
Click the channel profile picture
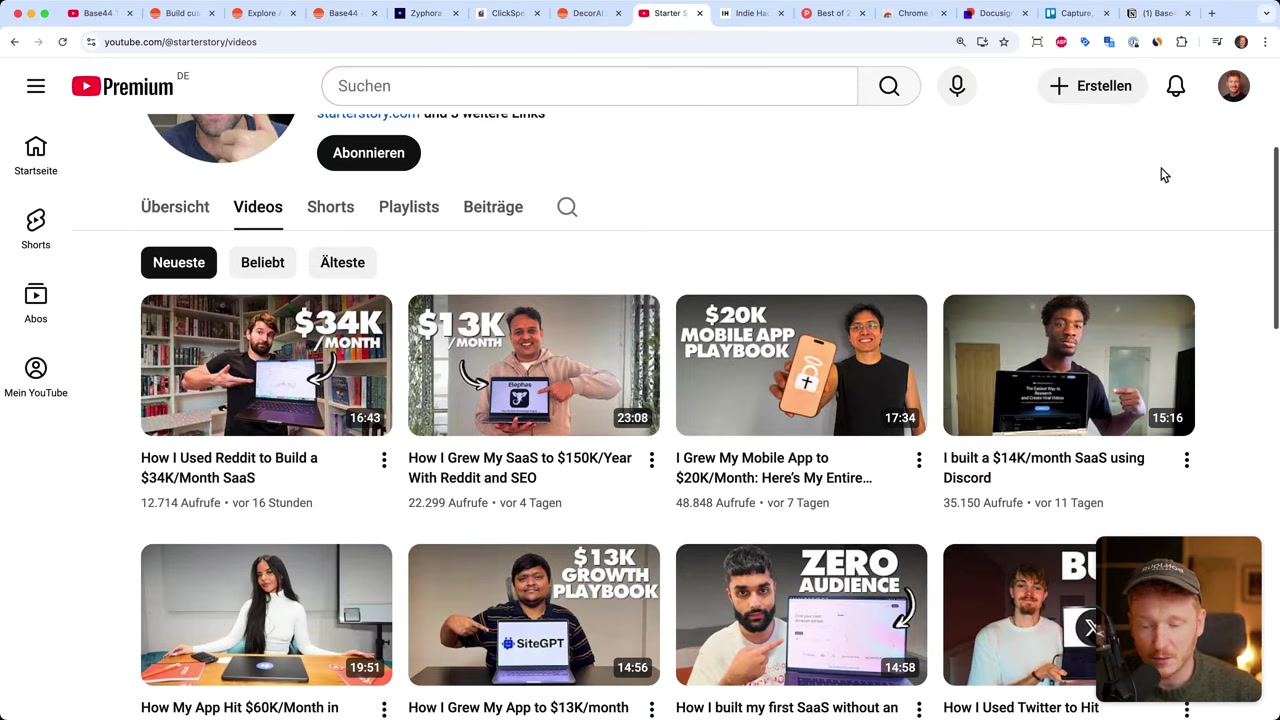pyautogui.click(x=220, y=137)
